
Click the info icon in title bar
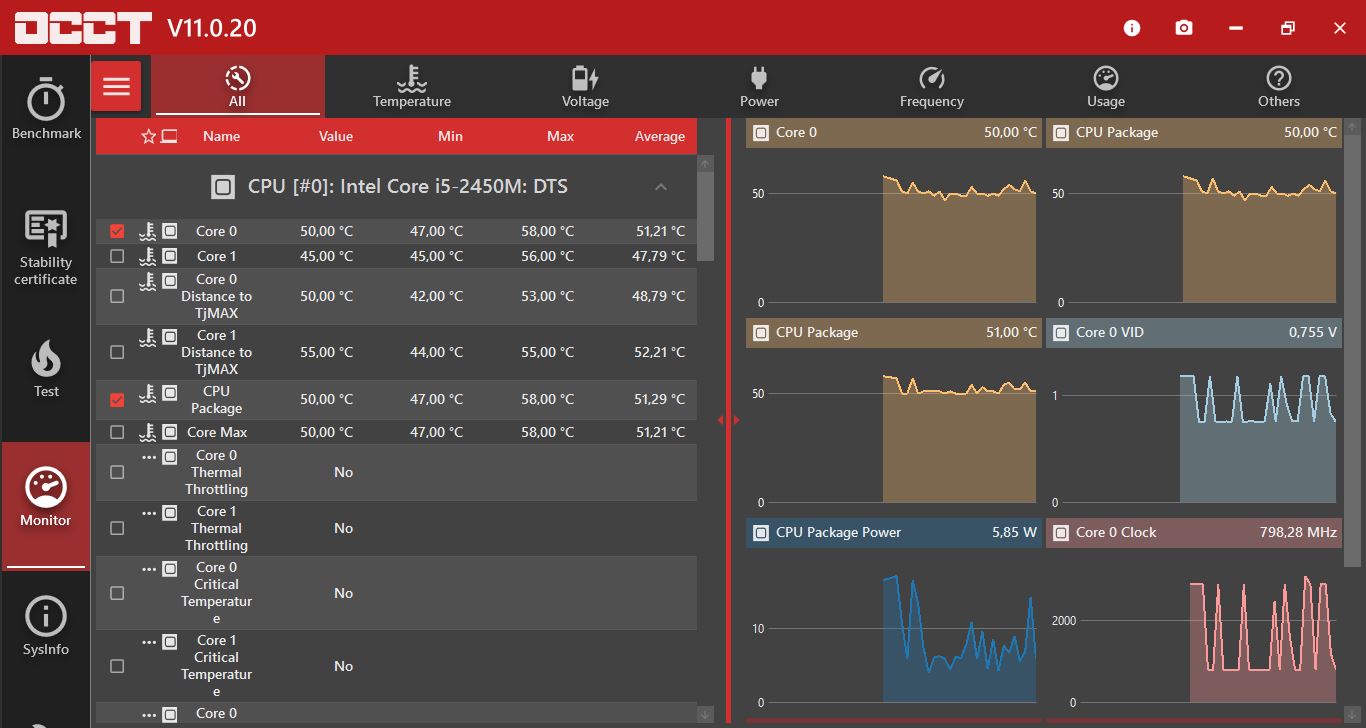tap(1132, 28)
